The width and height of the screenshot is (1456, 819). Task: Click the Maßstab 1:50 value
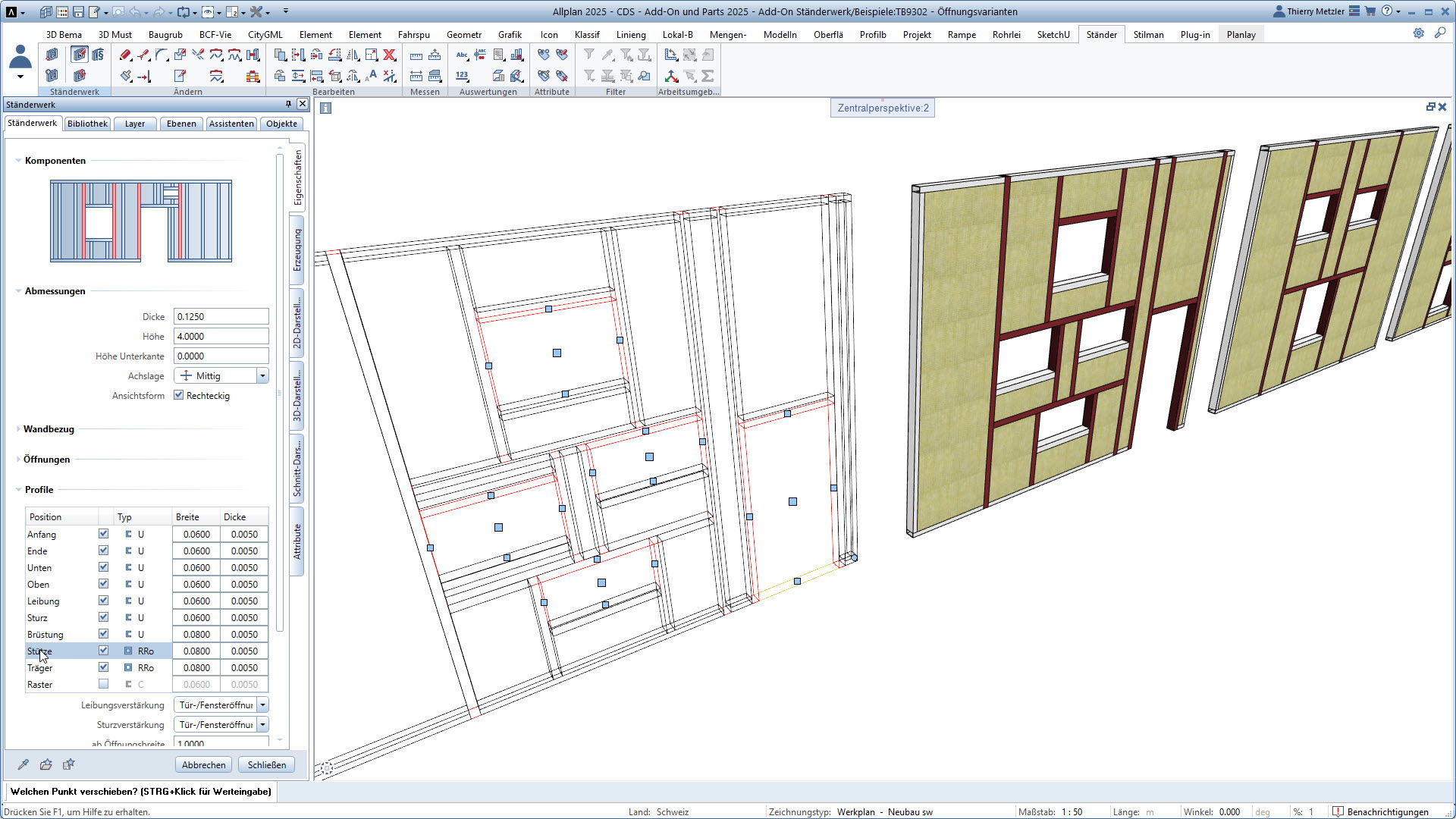(x=1072, y=811)
